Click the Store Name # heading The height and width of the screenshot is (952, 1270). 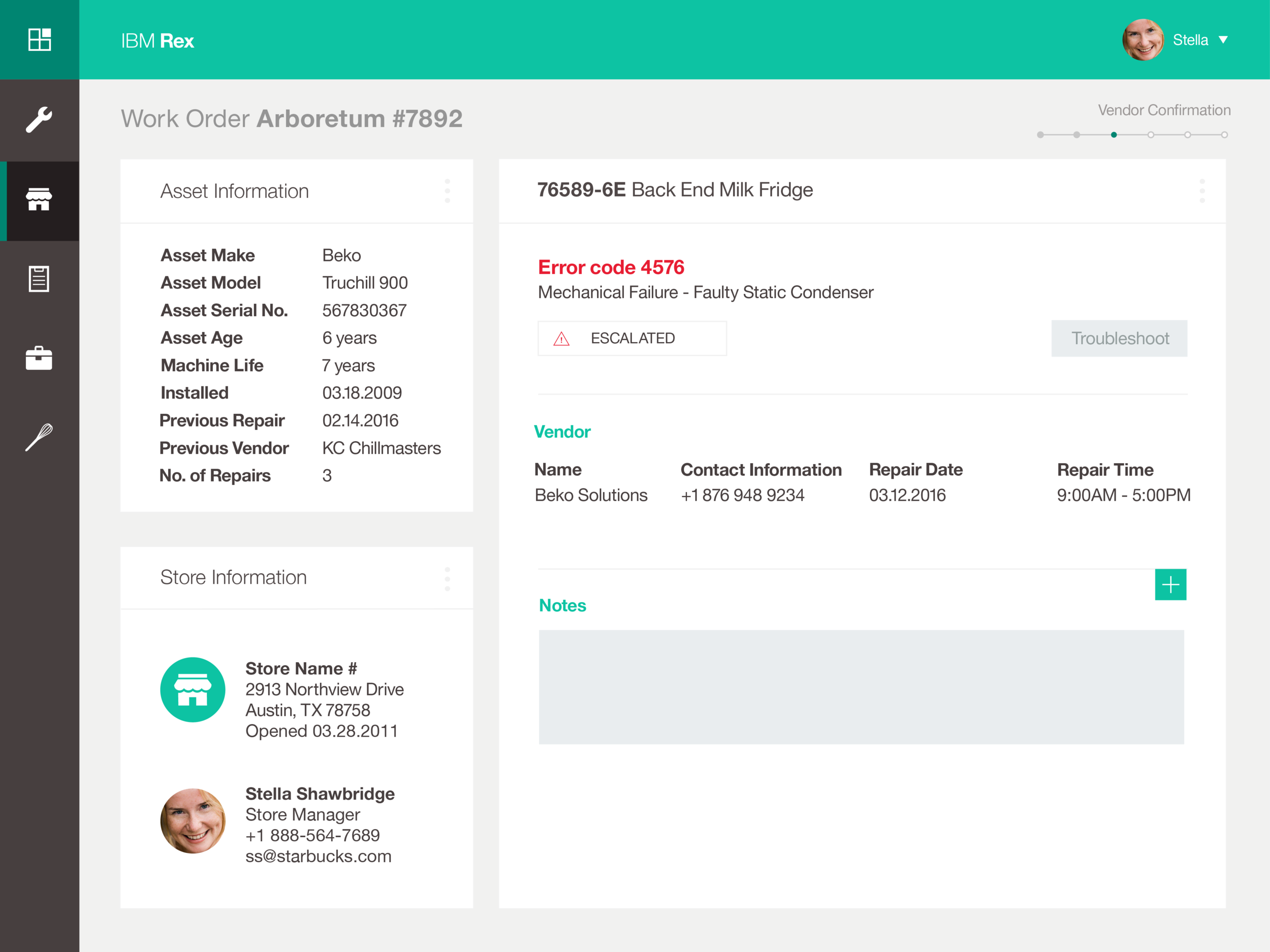[301, 669]
